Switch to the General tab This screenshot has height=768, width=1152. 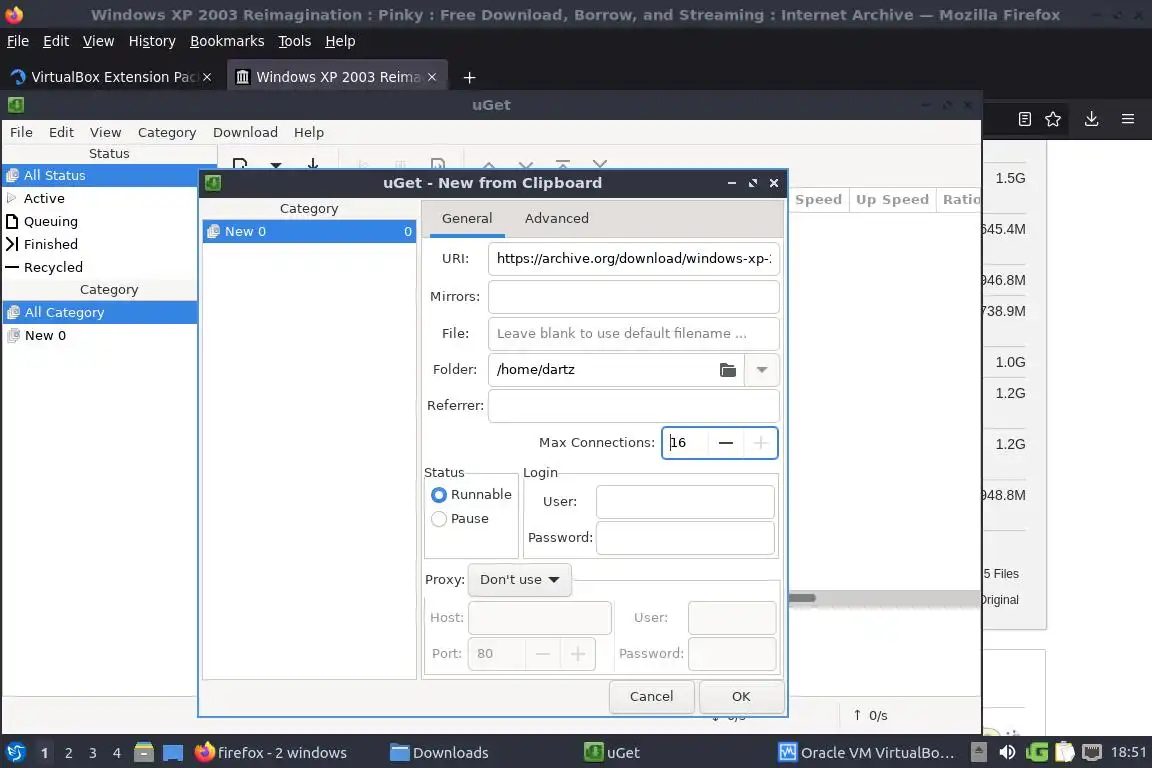pyautogui.click(x=467, y=218)
